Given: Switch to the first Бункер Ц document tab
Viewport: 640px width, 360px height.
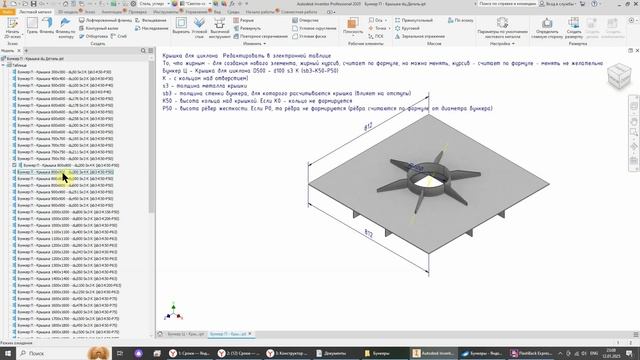Looking at the screenshot, I should click(x=186, y=334).
